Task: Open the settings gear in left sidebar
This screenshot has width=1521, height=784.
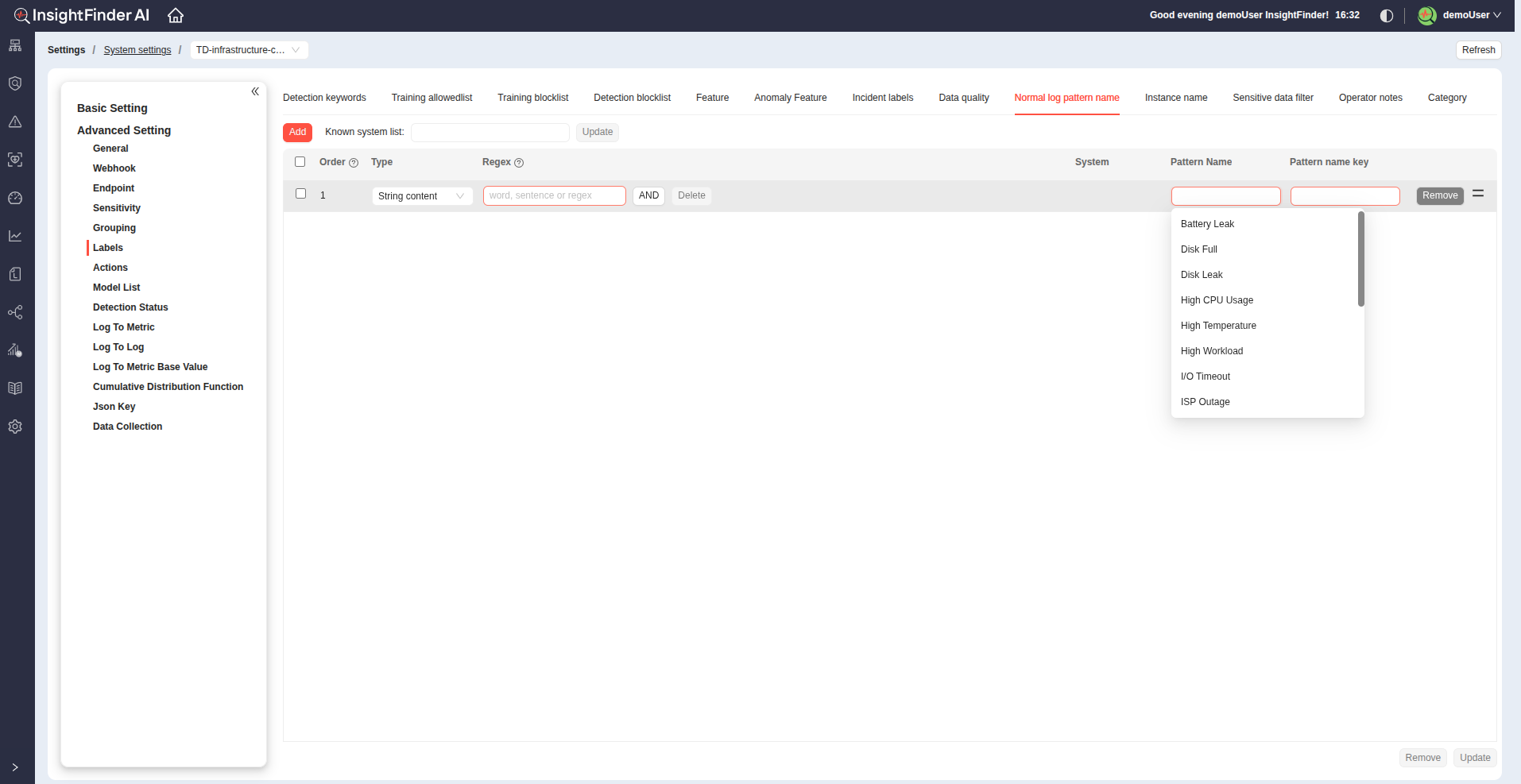Action: click(x=15, y=427)
